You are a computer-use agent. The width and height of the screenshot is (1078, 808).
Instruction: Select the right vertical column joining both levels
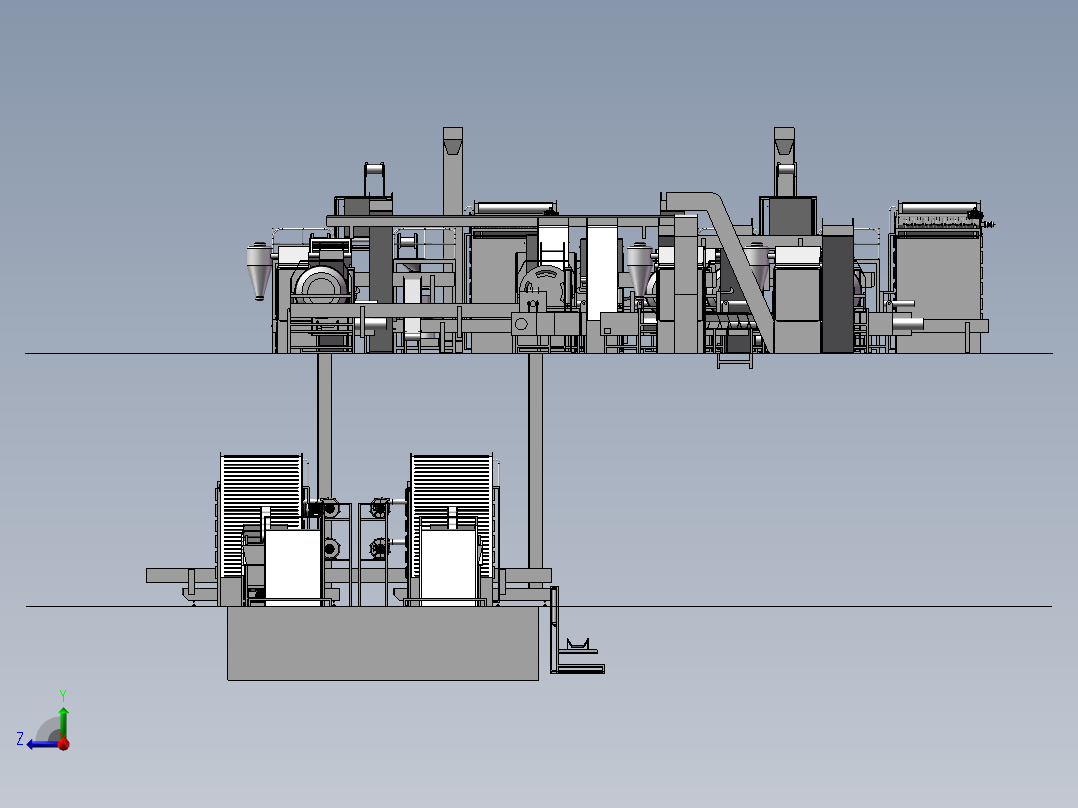(x=536, y=461)
